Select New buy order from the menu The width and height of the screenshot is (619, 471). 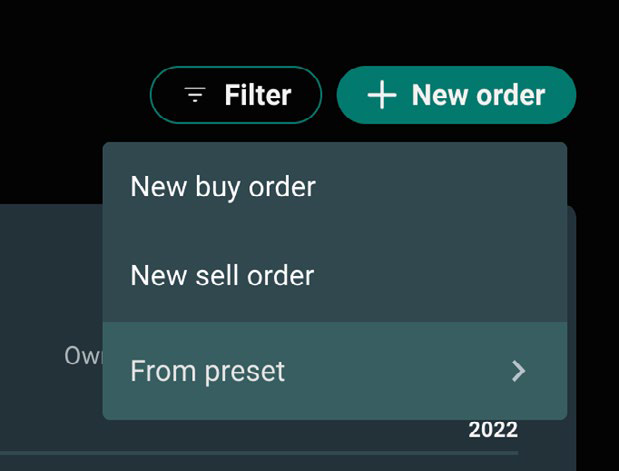pos(335,187)
